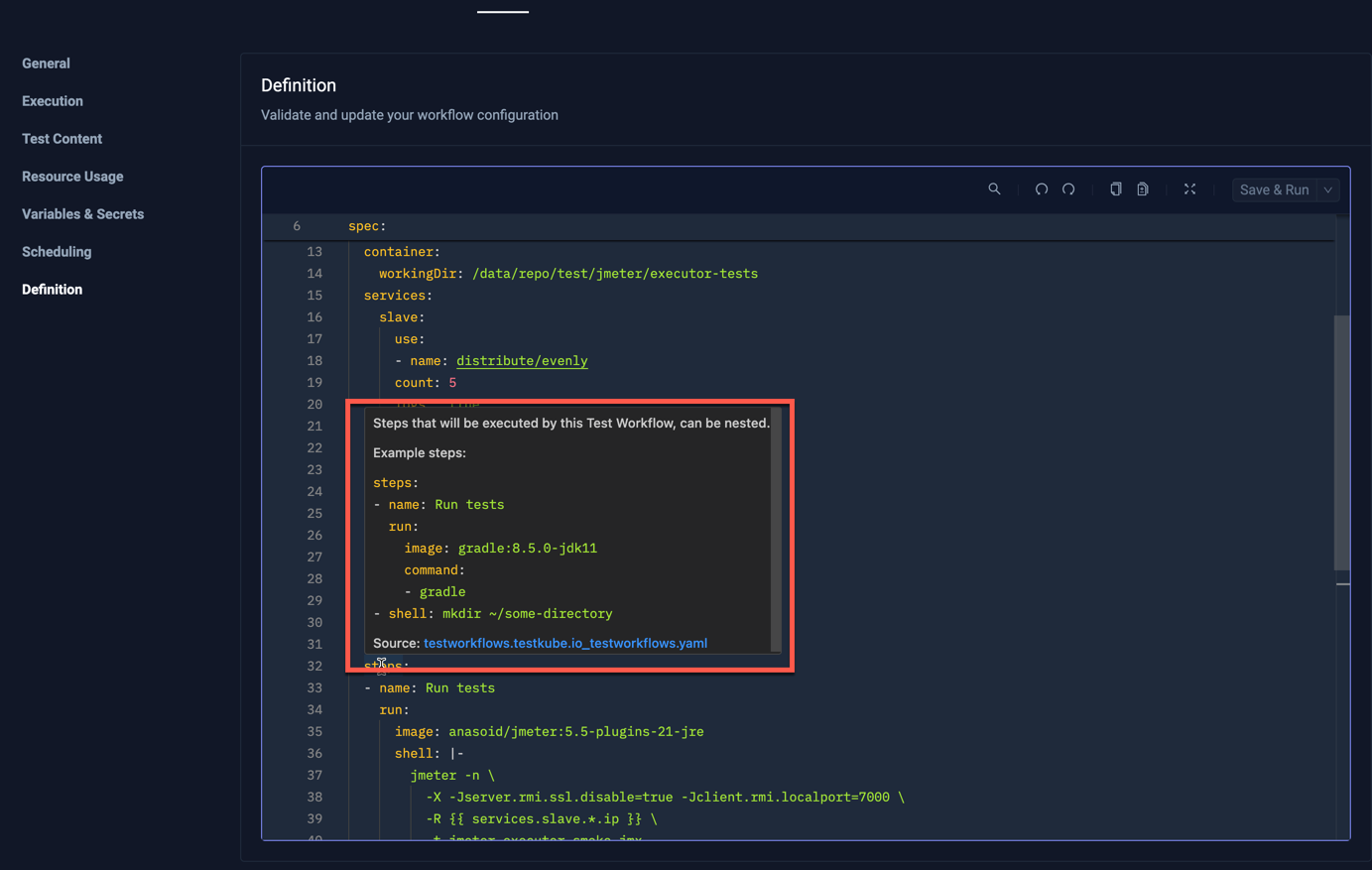Go to the Scheduling section
Image resolution: width=1372 pixels, height=870 pixels.
(x=56, y=251)
